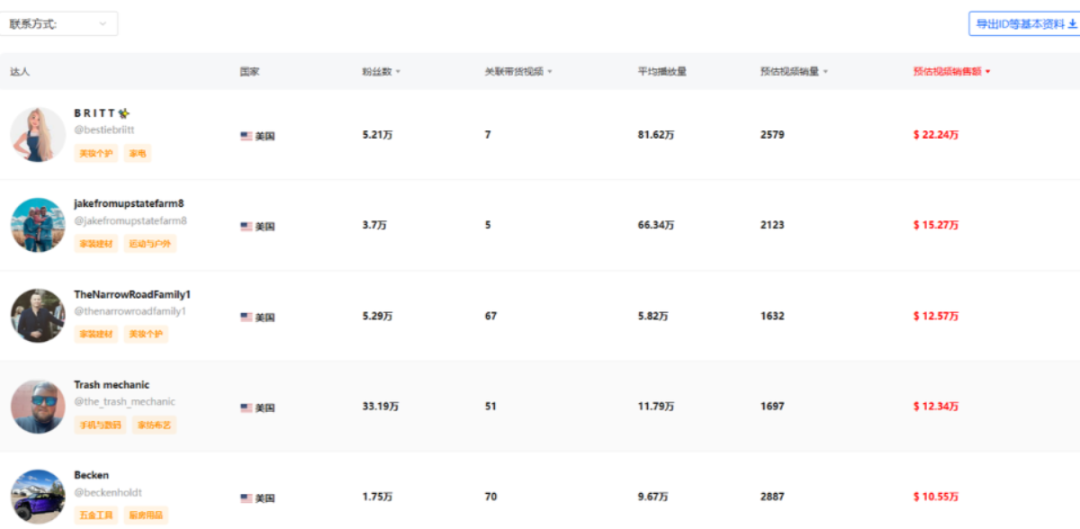Click the 平均播放量 column header

pos(662,72)
